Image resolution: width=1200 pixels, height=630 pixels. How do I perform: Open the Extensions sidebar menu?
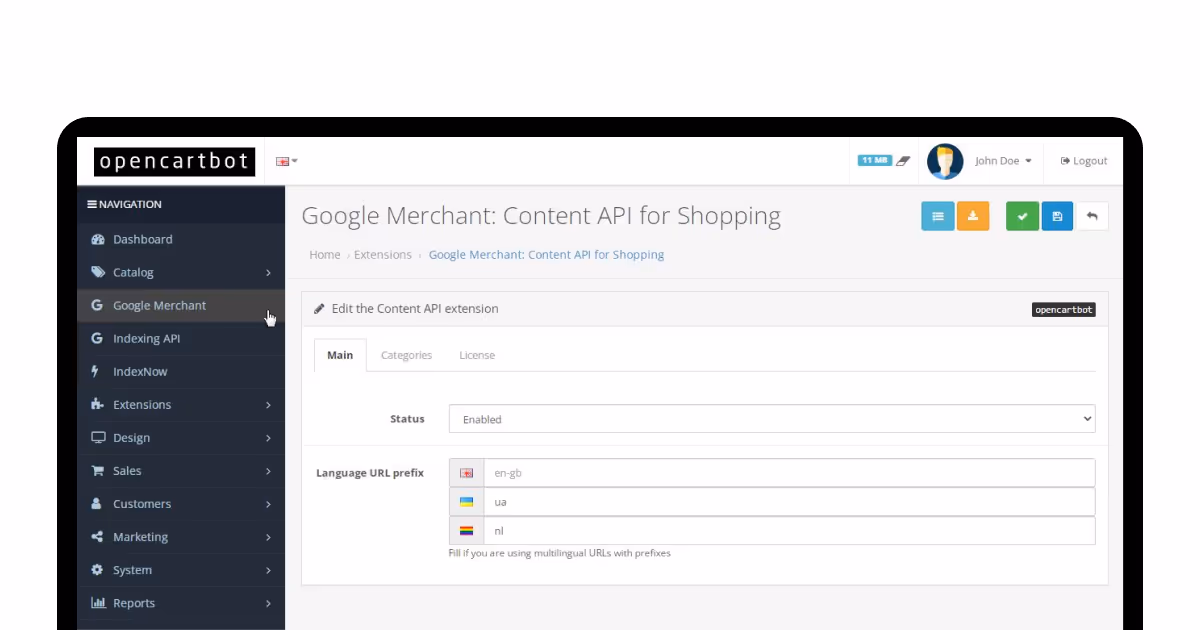[181, 404]
